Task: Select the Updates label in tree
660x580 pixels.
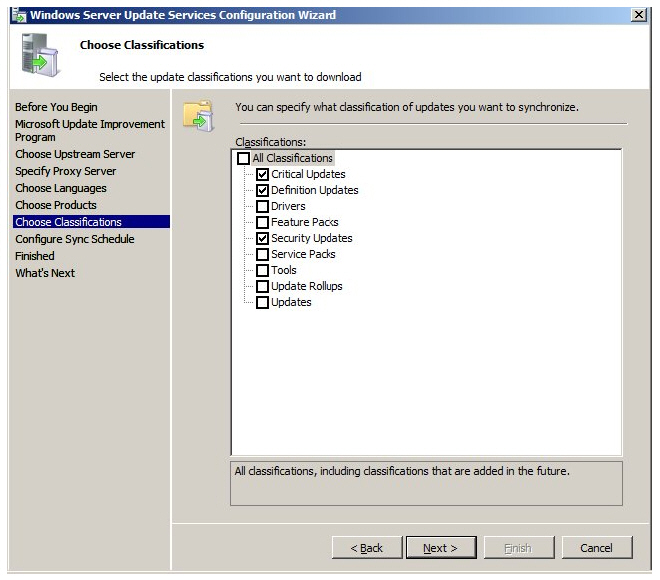Action: [291, 302]
